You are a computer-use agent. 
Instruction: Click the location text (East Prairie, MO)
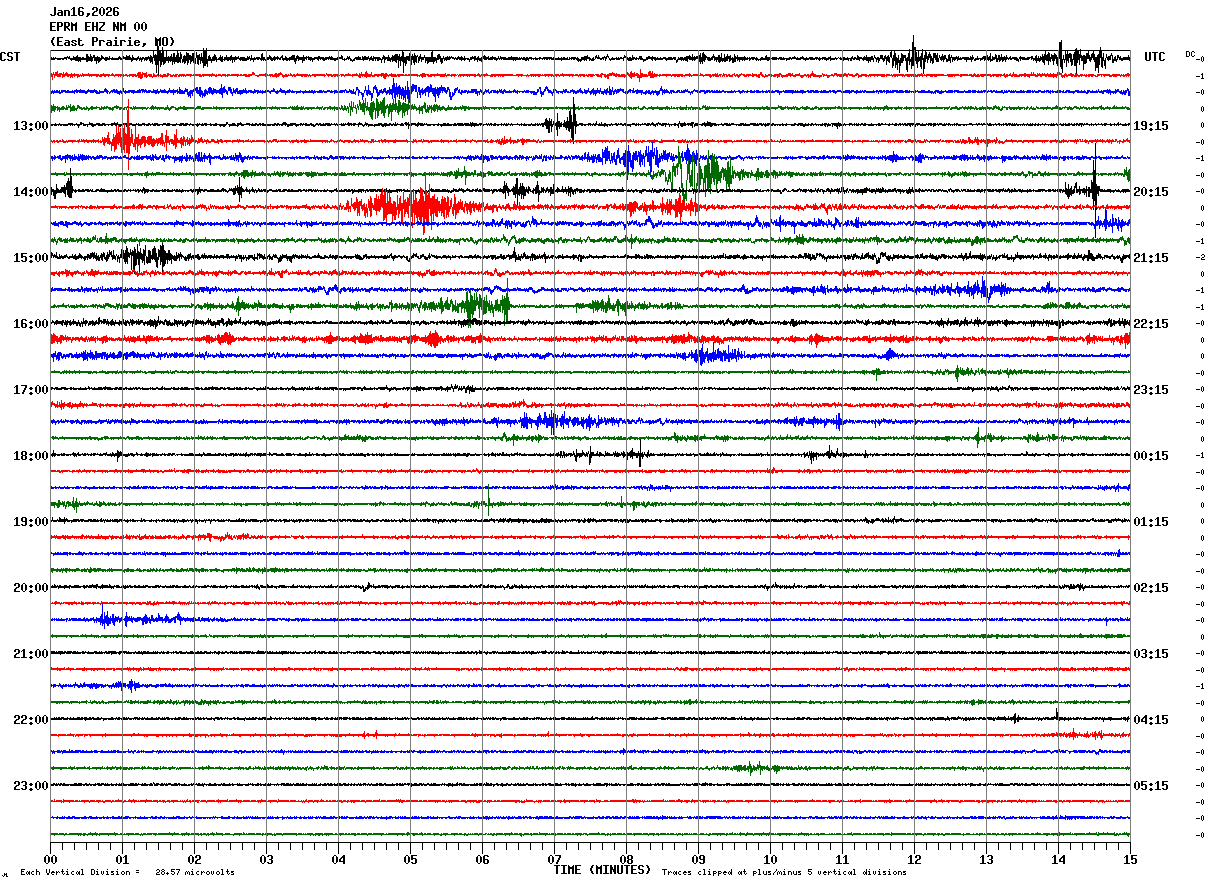(x=112, y=42)
